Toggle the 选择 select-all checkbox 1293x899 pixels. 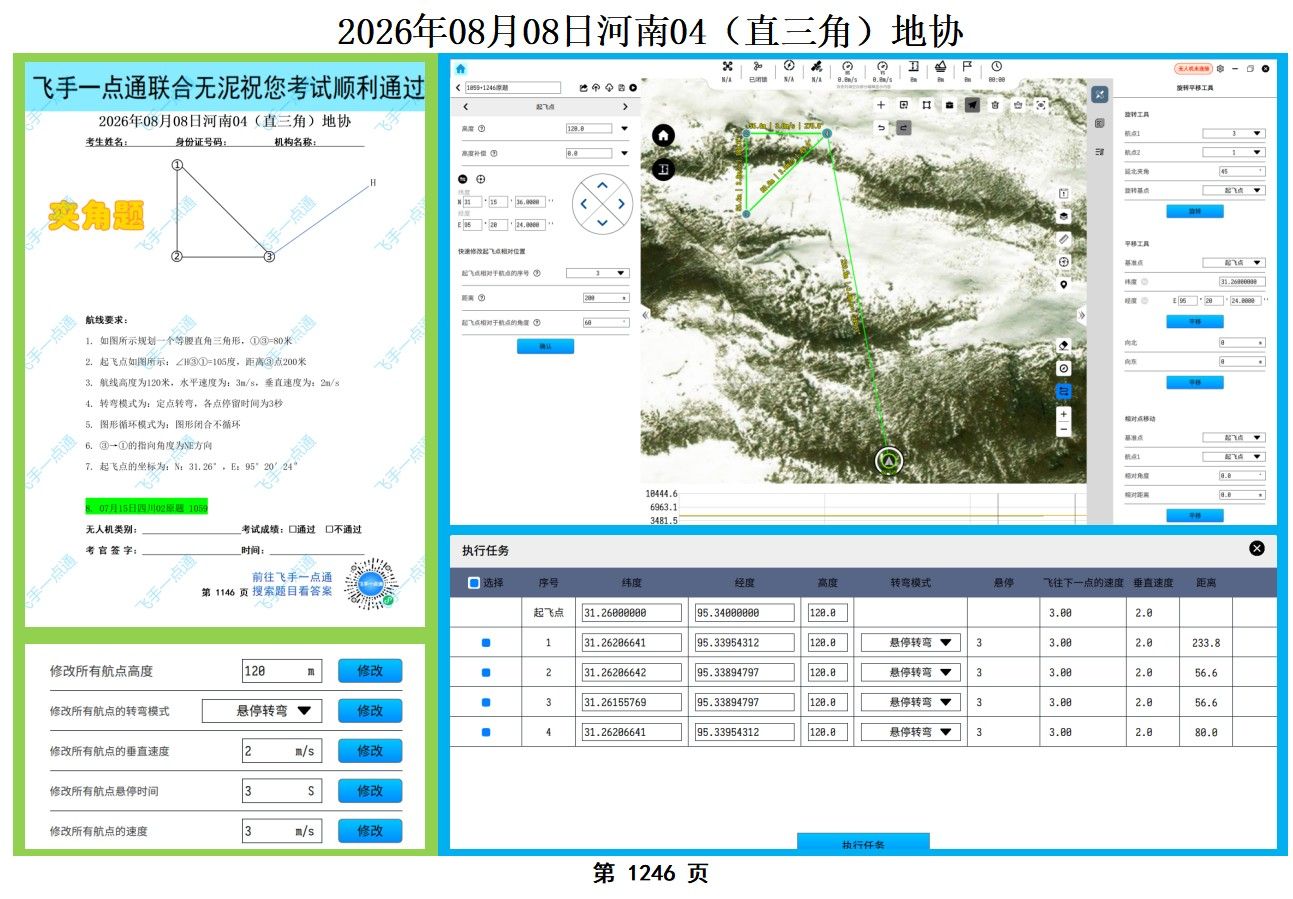pyautogui.click(x=474, y=582)
